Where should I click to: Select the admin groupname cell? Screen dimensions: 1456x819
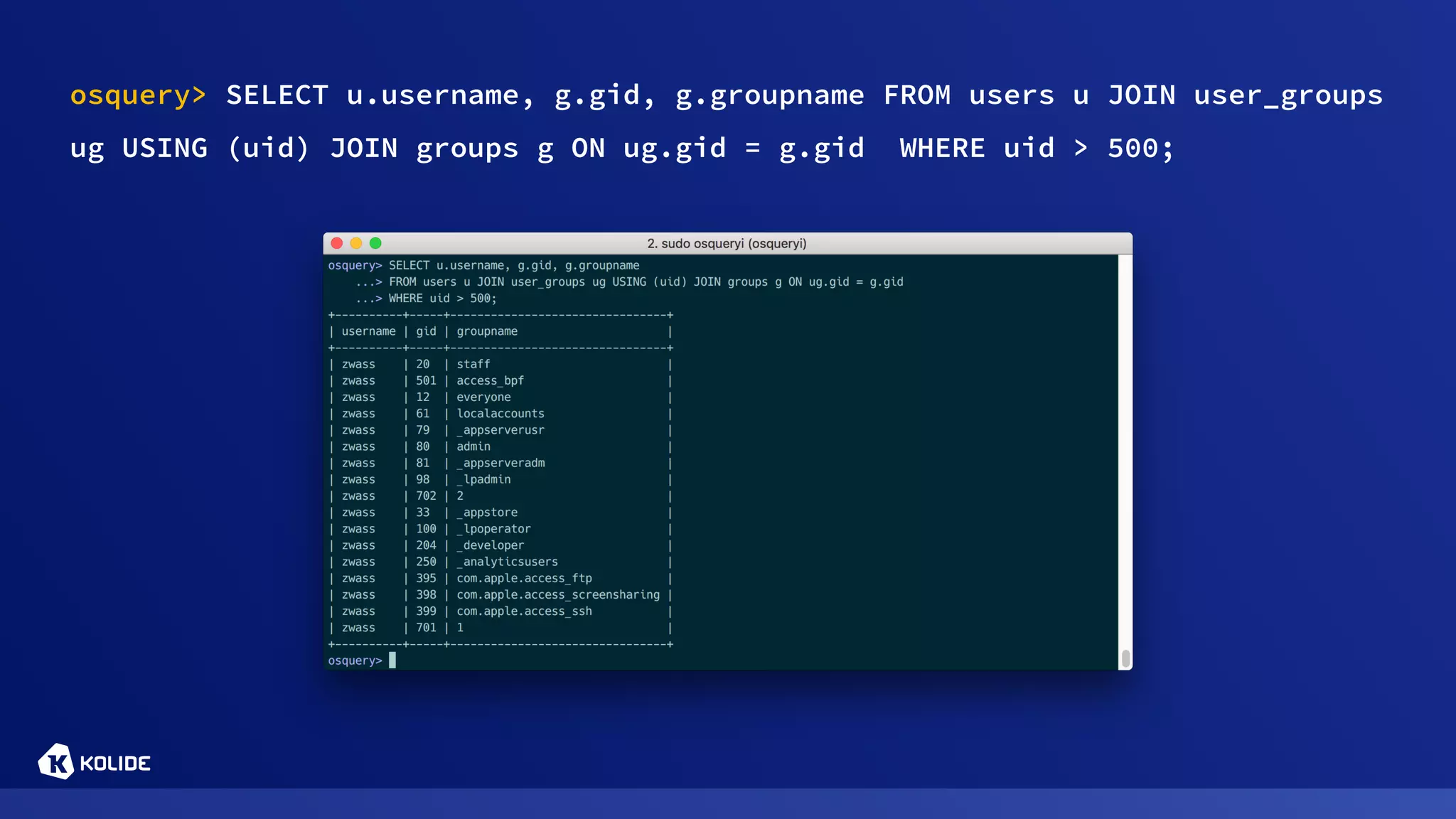click(x=473, y=446)
